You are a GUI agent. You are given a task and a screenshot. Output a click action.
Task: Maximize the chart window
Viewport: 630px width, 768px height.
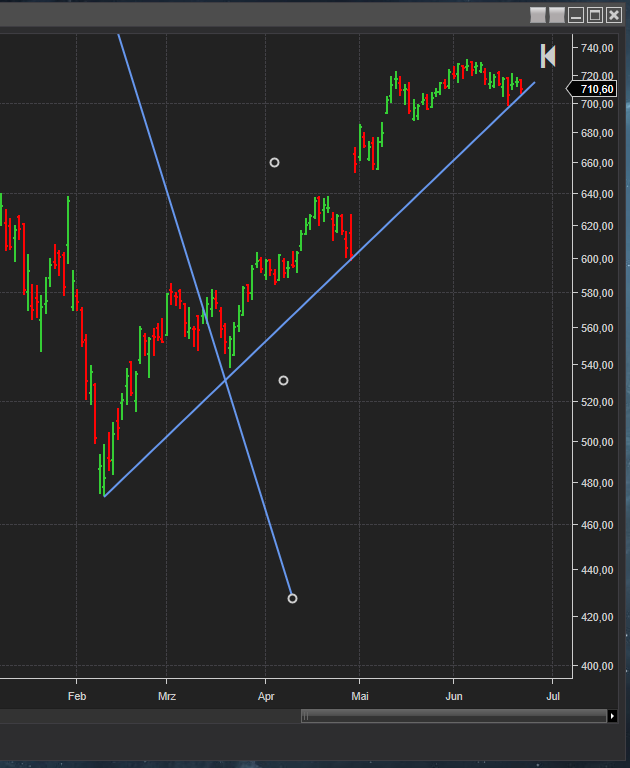595,15
